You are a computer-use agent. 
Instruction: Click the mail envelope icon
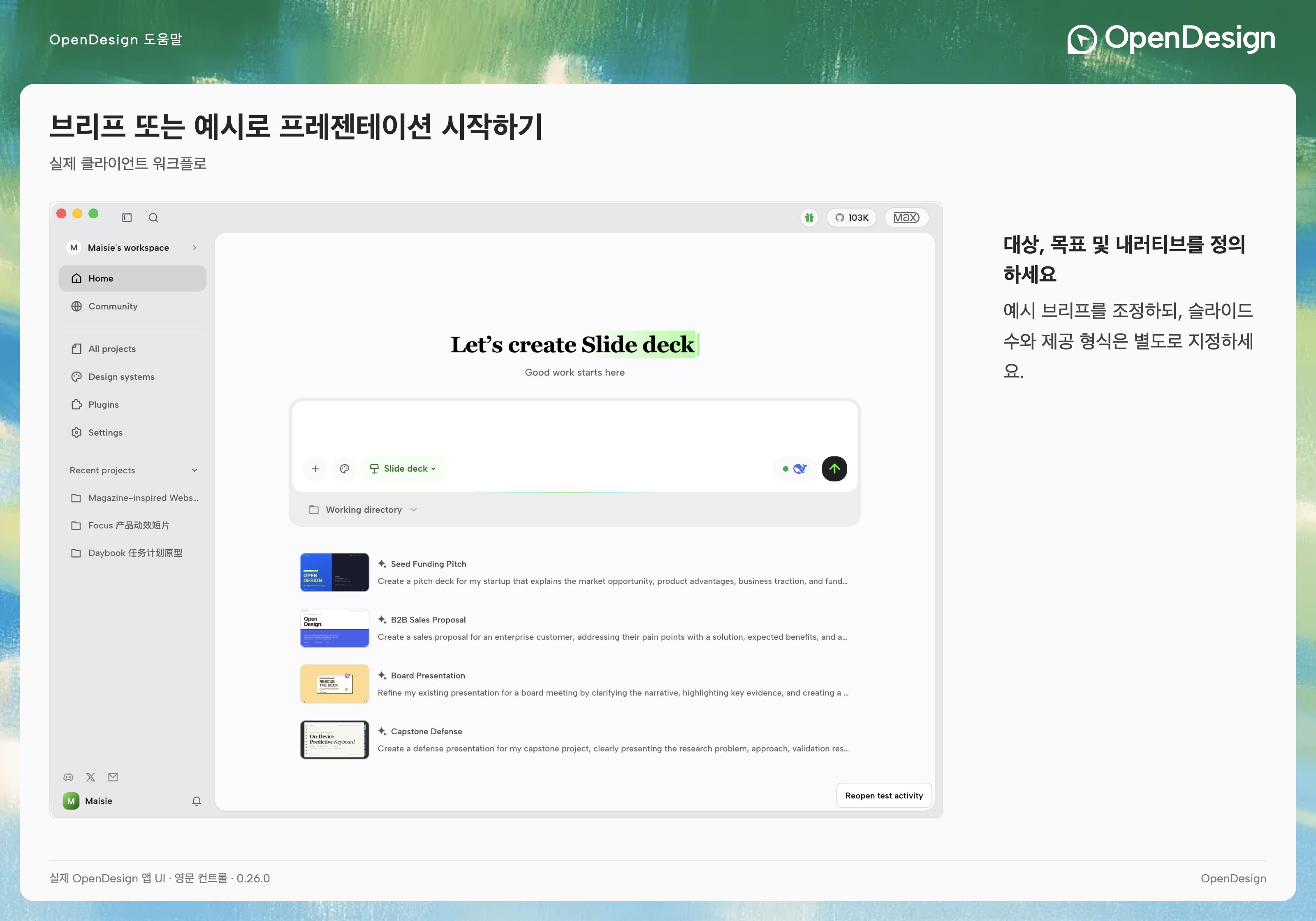pyautogui.click(x=113, y=777)
